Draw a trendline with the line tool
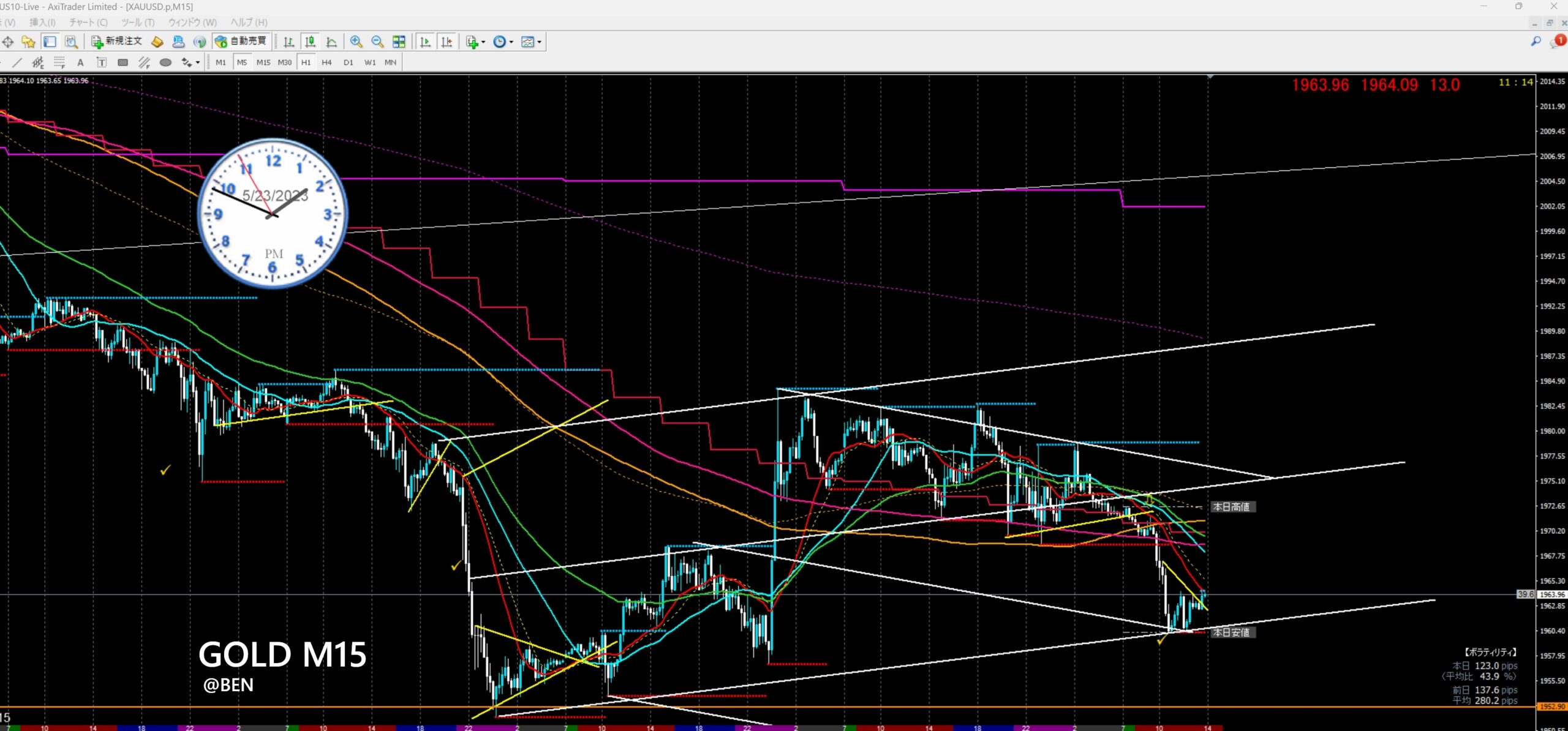1568x731 pixels. (17, 62)
